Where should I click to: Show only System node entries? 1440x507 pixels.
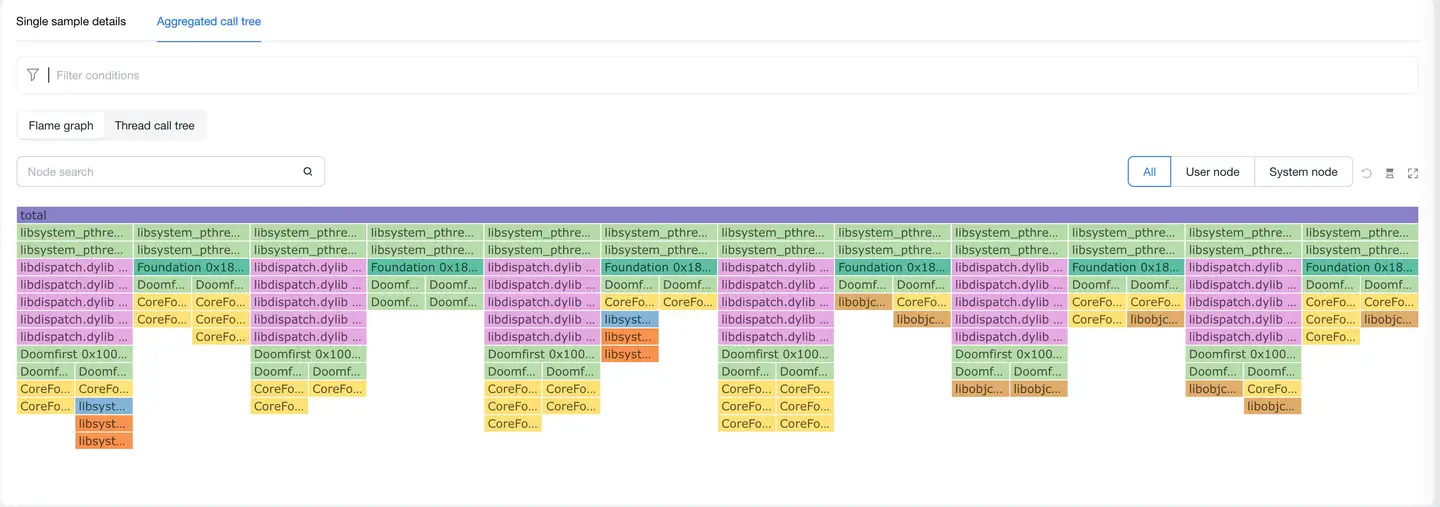click(1303, 172)
